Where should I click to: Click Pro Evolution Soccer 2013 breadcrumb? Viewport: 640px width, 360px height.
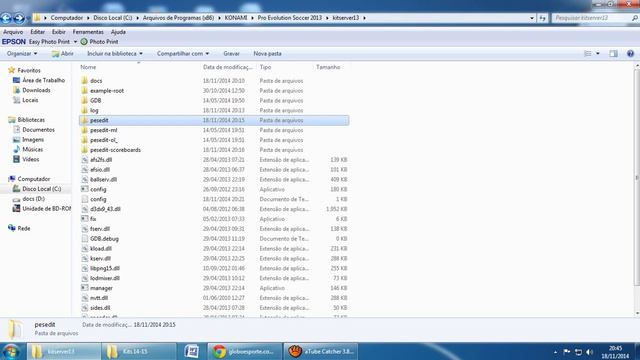pos(289,18)
